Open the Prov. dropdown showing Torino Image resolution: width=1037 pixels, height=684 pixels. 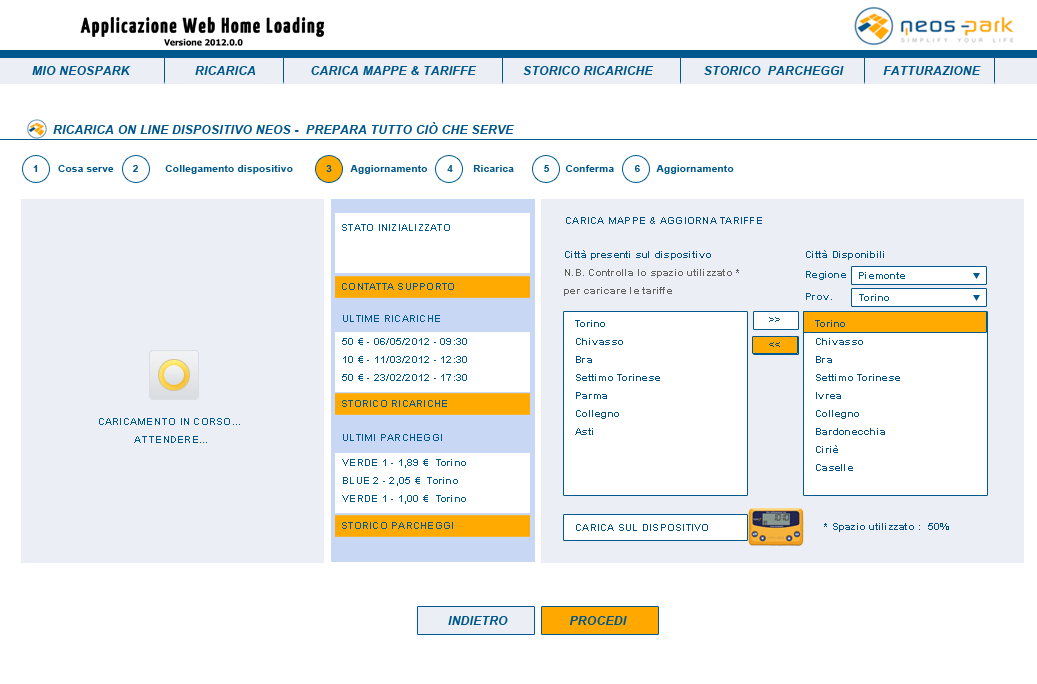coord(918,298)
